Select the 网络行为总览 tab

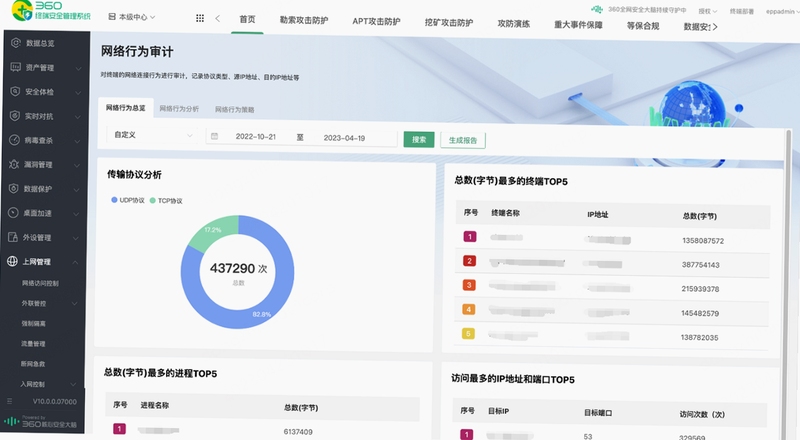tap(126, 108)
